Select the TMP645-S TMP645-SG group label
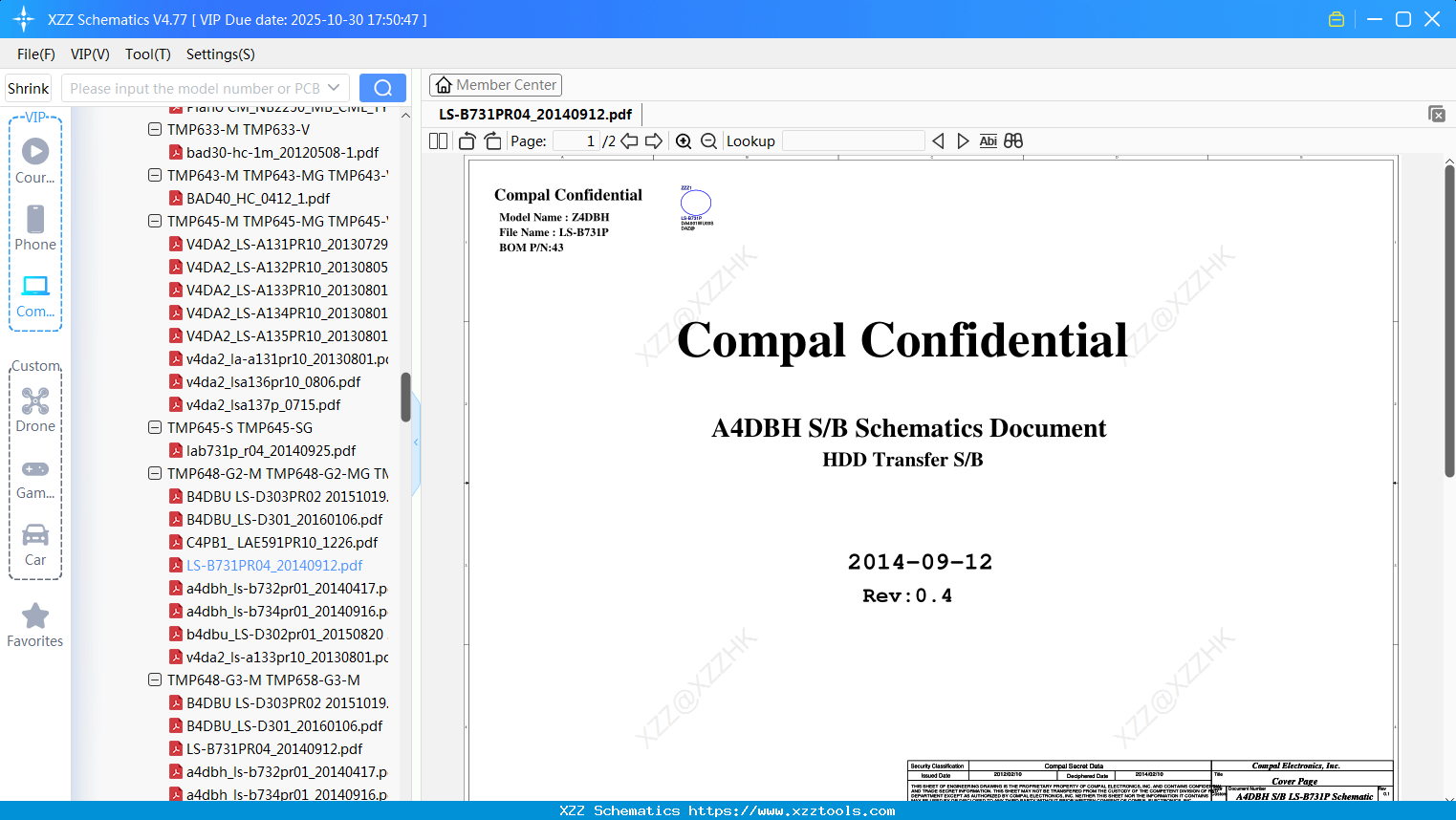This screenshot has width=1456, height=820. (240, 427)
